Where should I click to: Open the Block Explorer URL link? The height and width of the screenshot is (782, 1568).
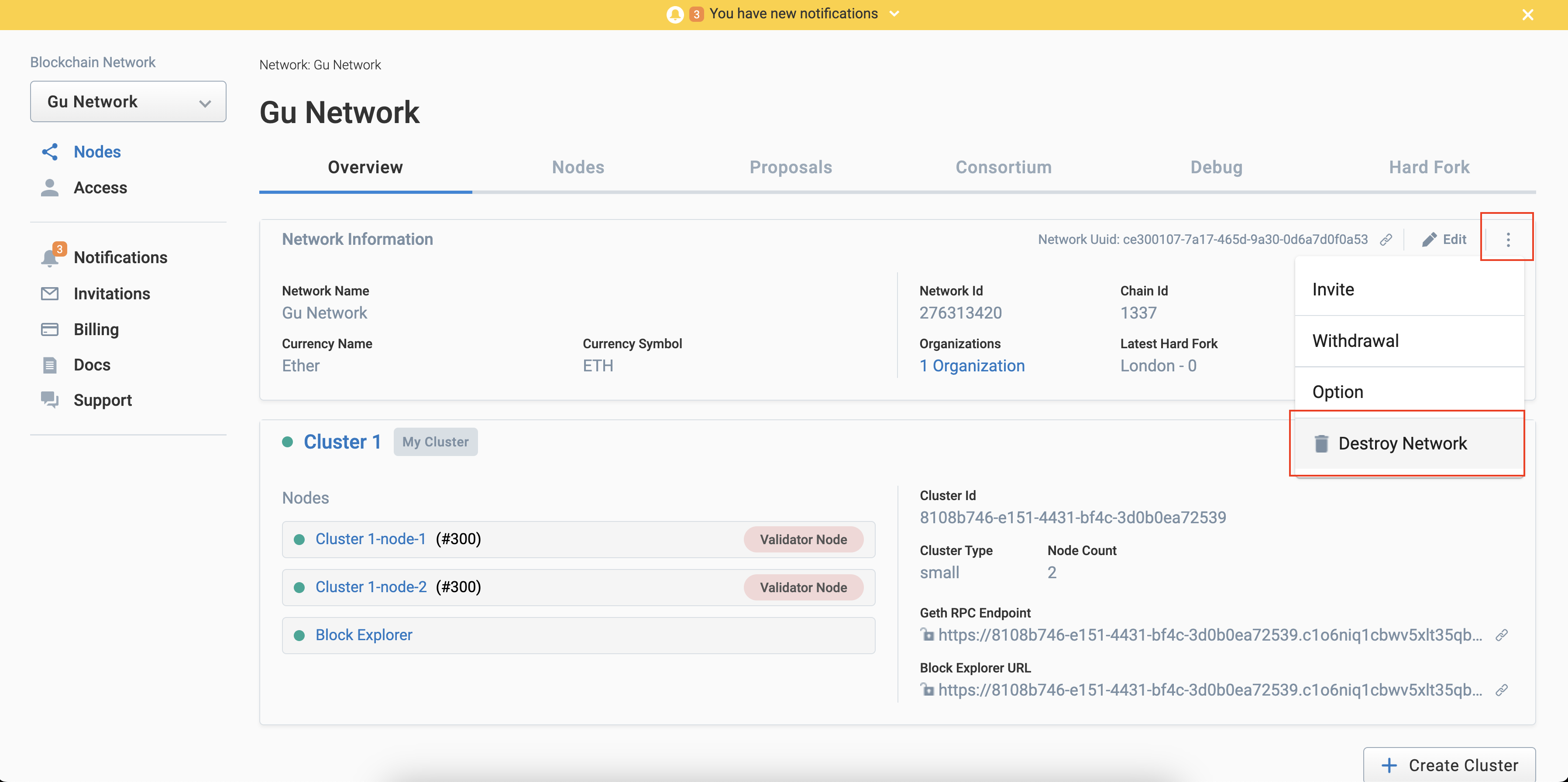(x=1210, y=690)
